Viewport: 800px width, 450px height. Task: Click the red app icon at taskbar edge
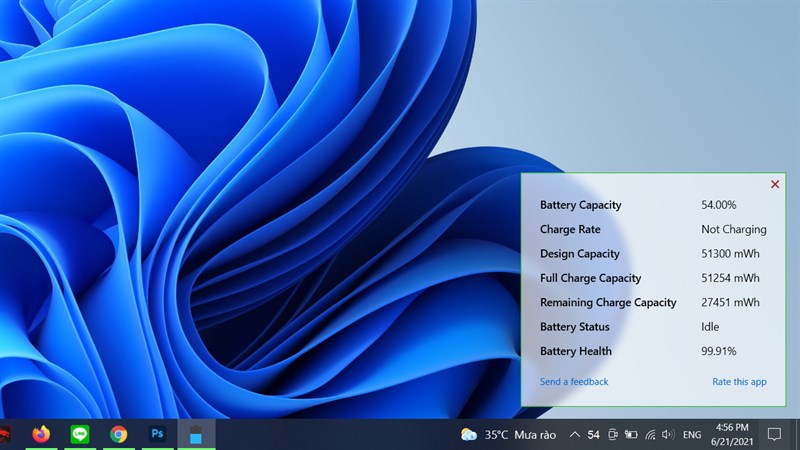click(x=5, y=434)
